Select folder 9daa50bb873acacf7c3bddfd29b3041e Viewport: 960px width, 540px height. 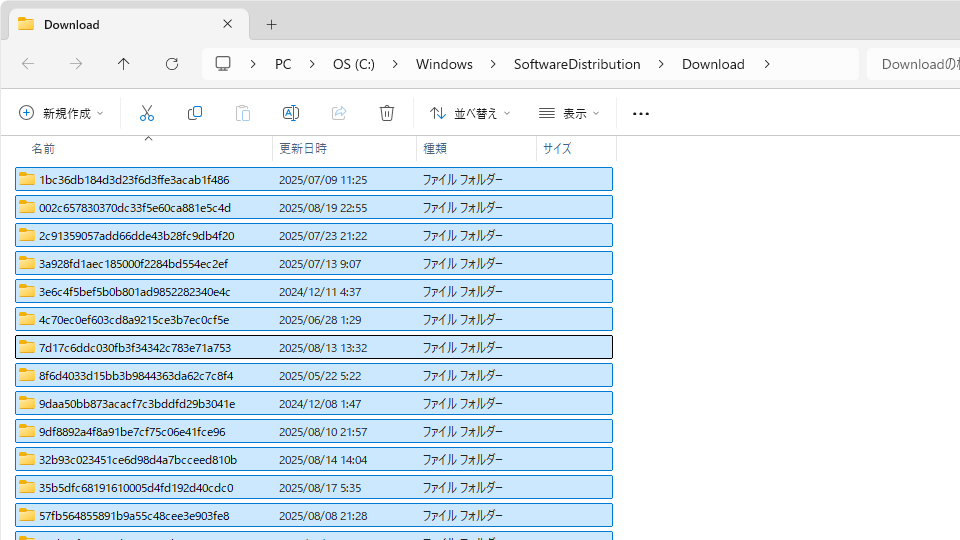314,403
